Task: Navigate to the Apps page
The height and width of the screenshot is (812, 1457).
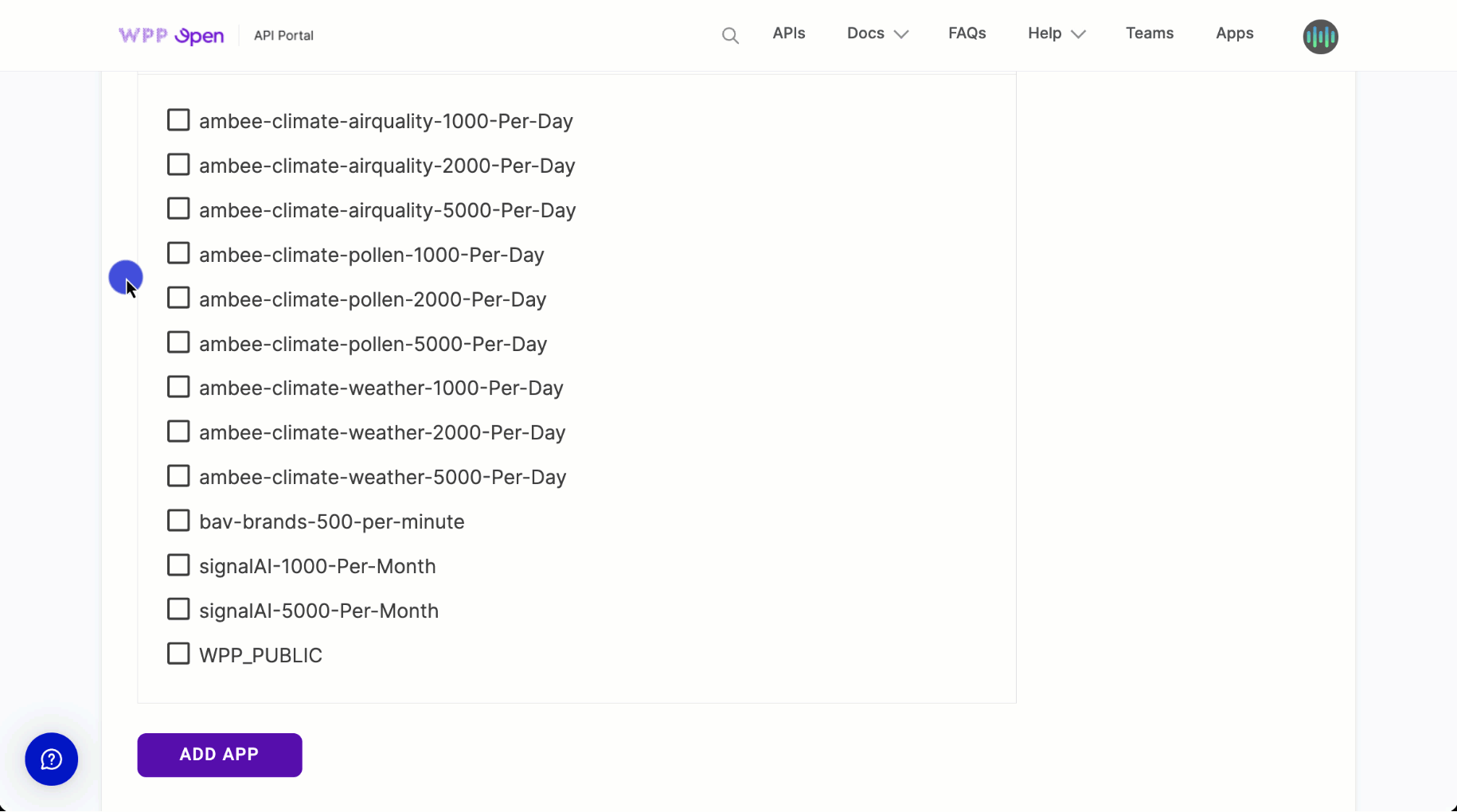Action: [x=1234, y=33]
